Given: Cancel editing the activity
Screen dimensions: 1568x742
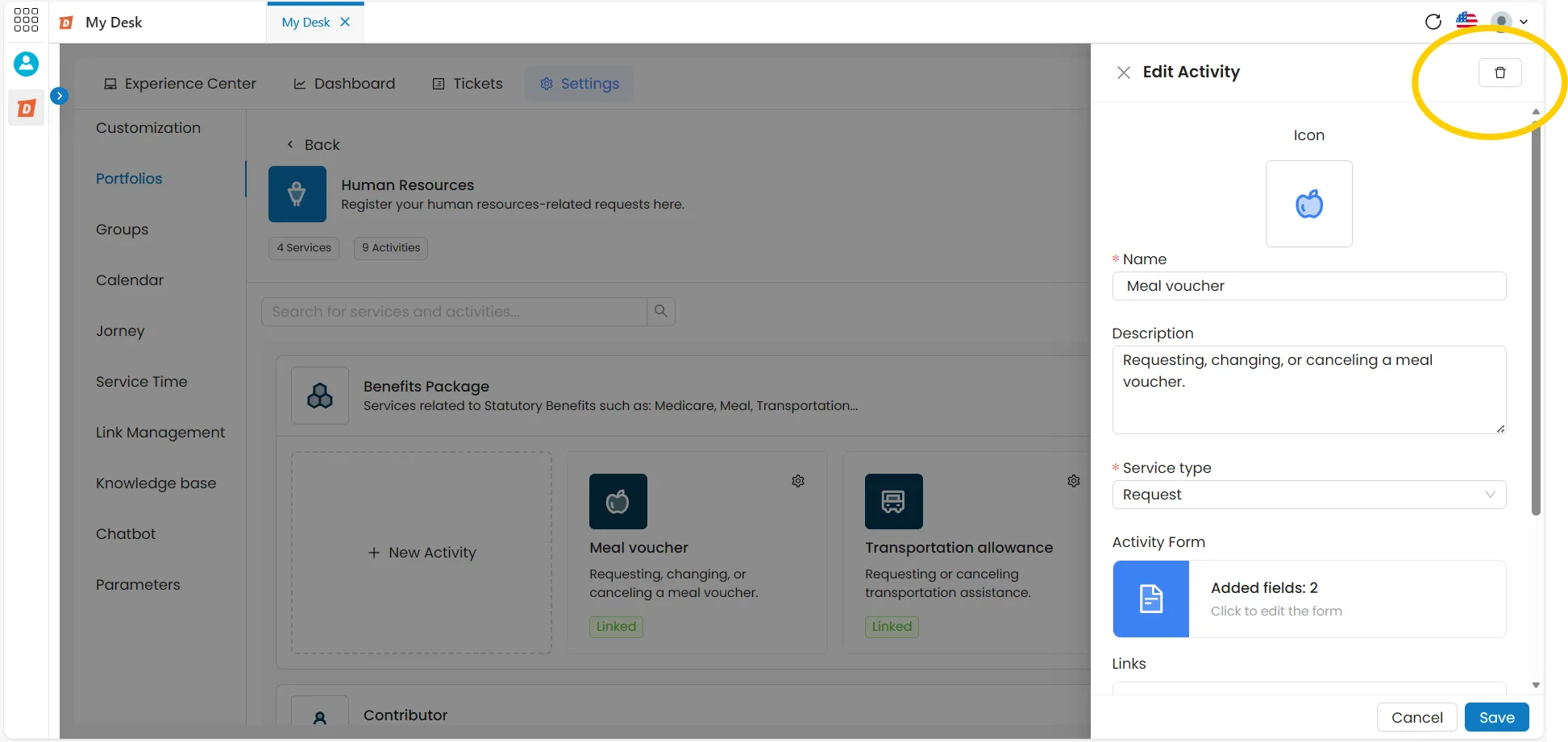Looking at the screenshot, I should coord(1416,717).
